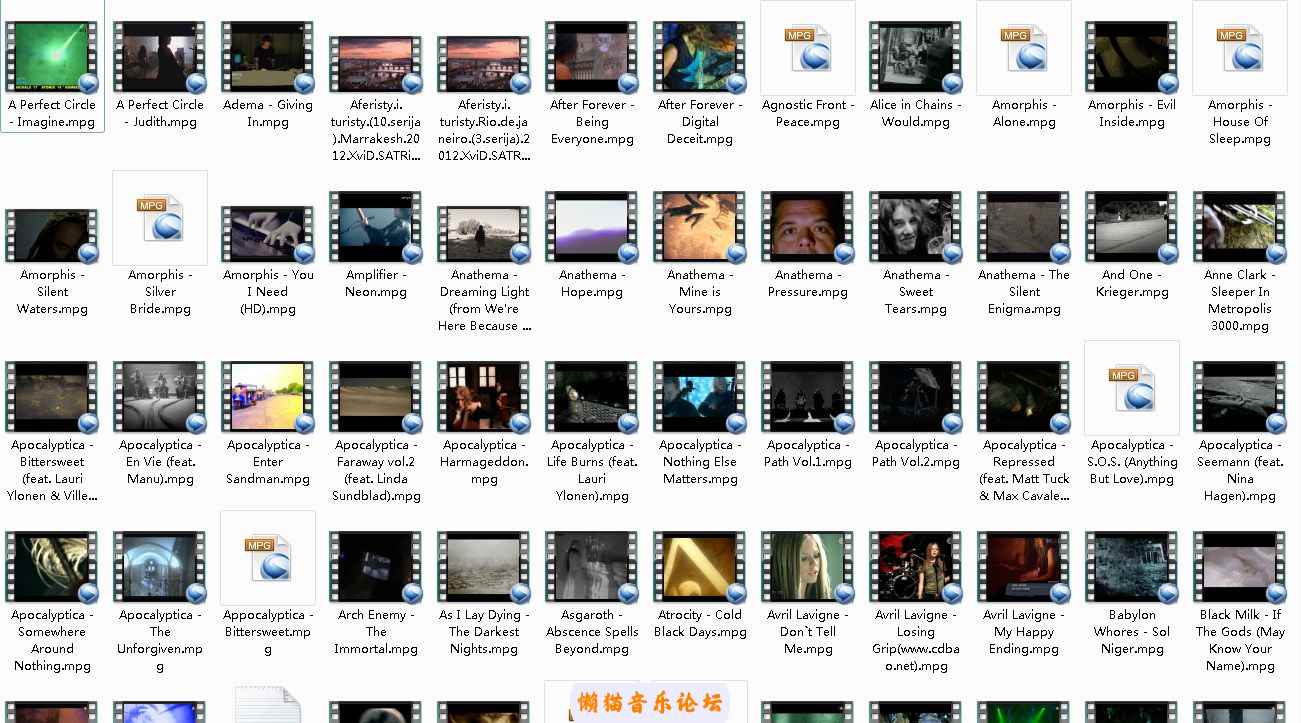Click the filename text "Agnostic Front - Peace.mpg"
The height and width of the screenshot is (723, 1301).
(808, 113)
